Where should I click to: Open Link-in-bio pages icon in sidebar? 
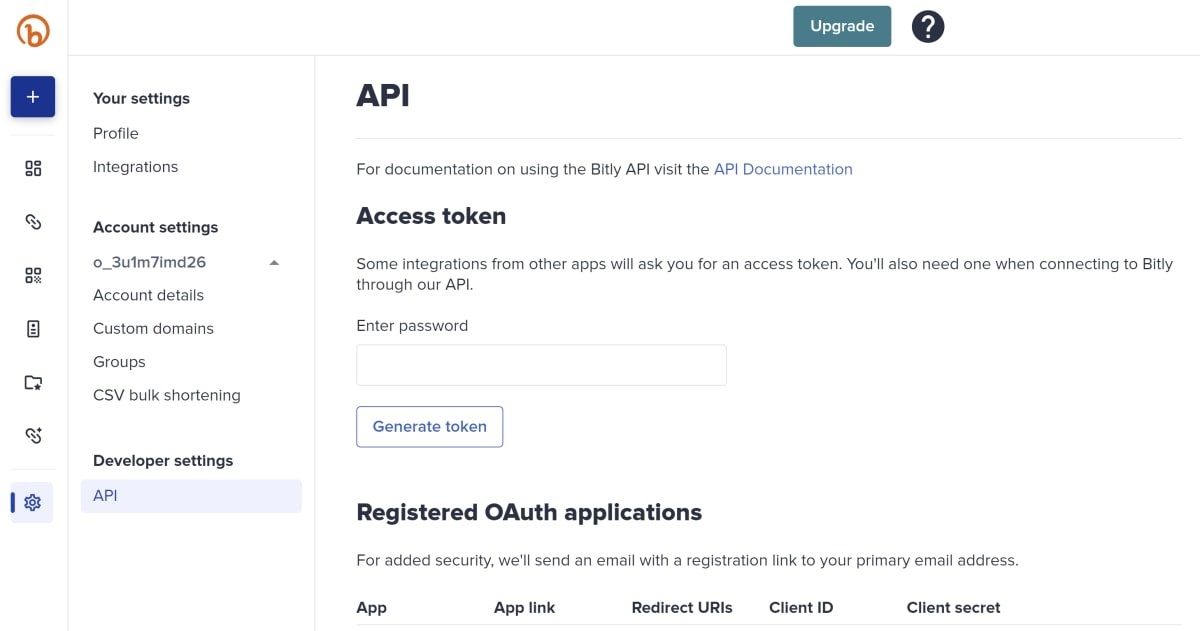coord(32,328)
